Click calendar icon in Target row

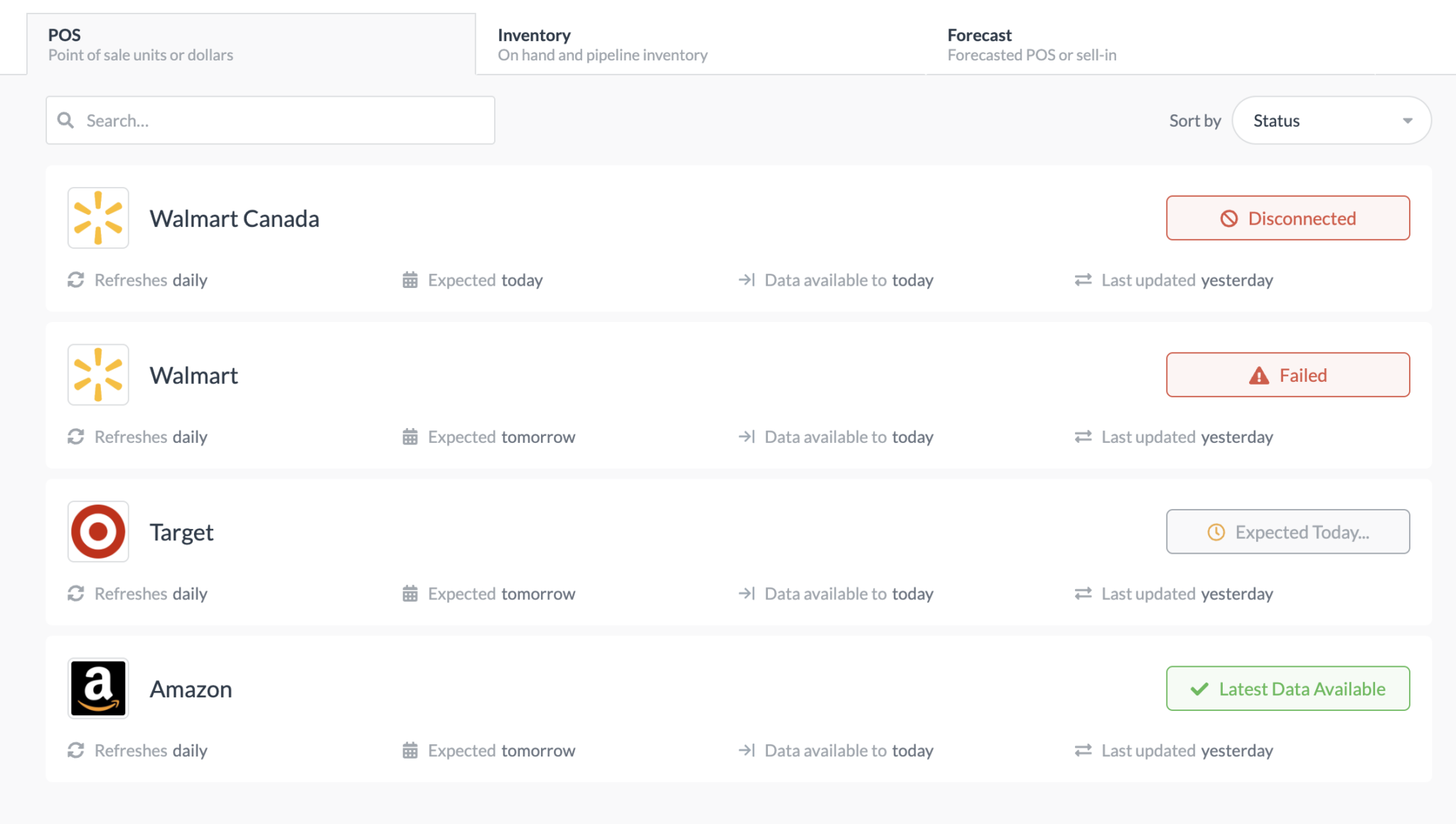click(x=410, y=594)
